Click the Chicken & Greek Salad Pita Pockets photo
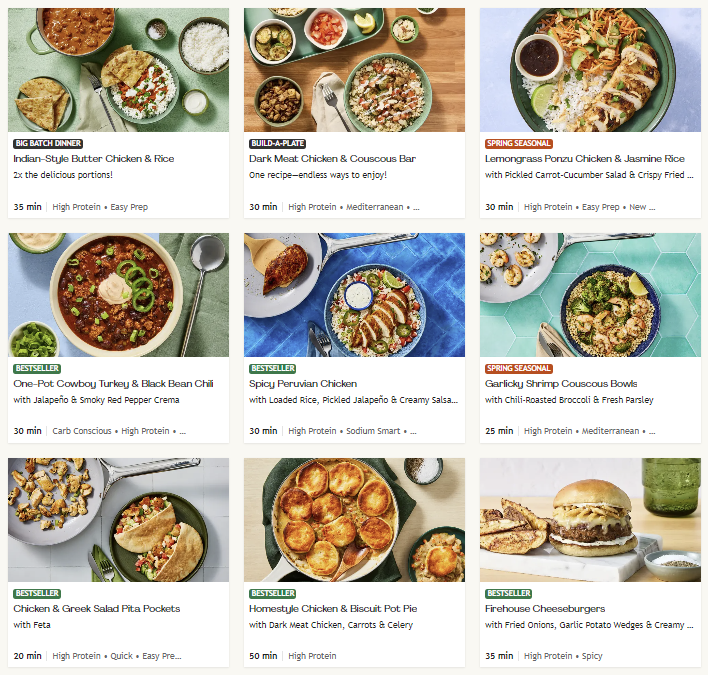This screenshot has height=675, width=708. pyautogui.click(x=118, y=520)
